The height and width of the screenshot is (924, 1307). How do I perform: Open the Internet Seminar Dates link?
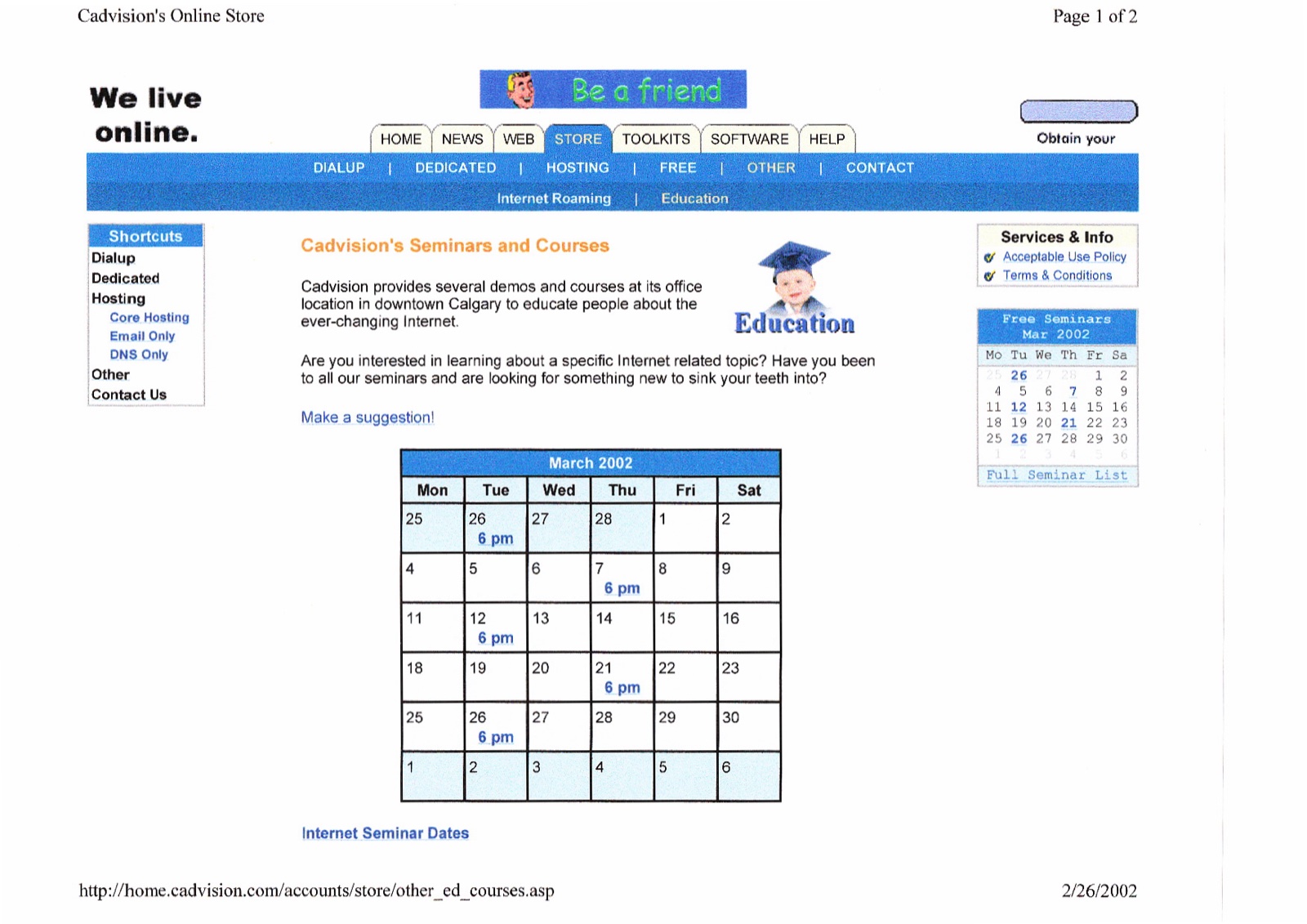[x=385, y=833]
